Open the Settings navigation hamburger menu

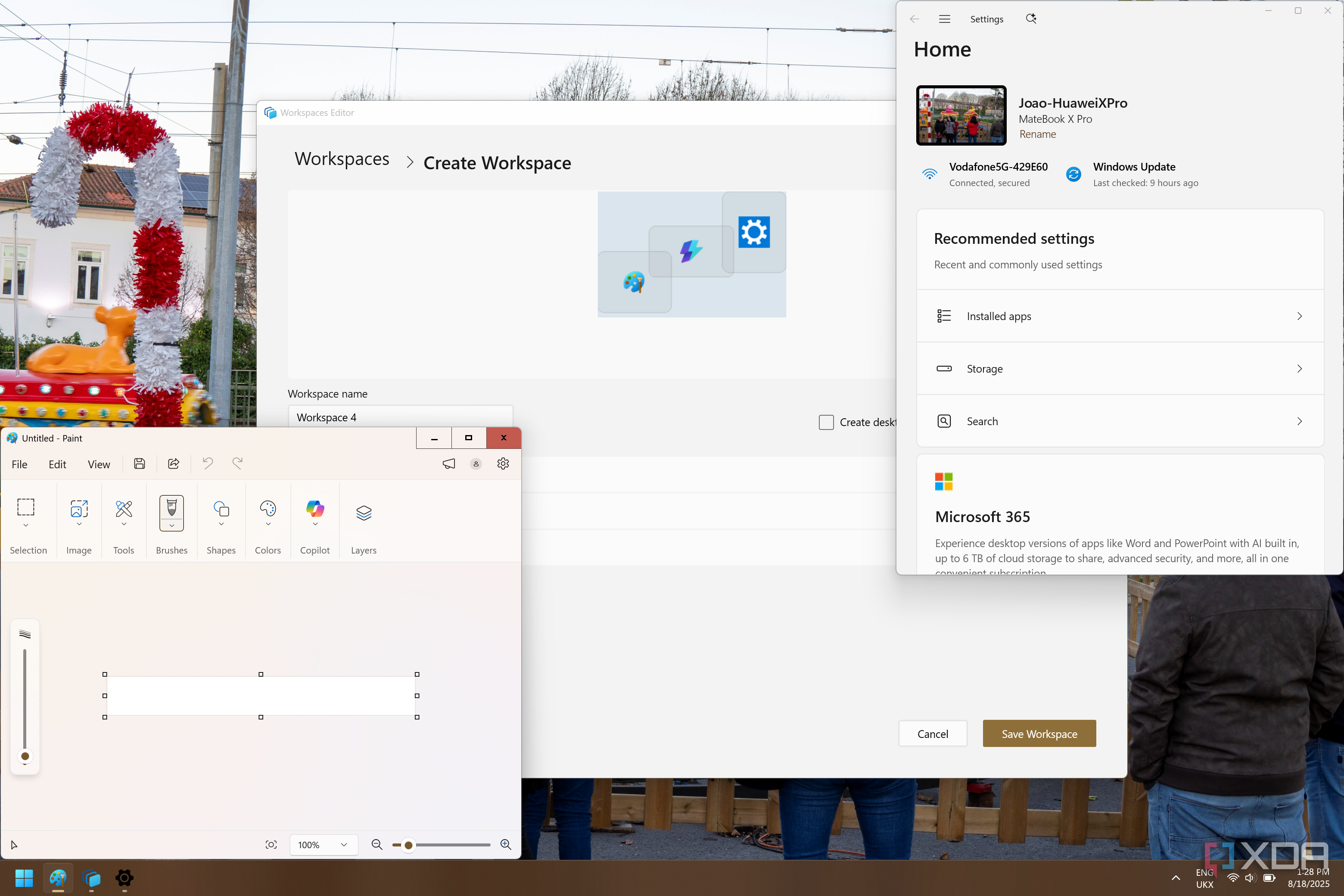click(945, 19)
